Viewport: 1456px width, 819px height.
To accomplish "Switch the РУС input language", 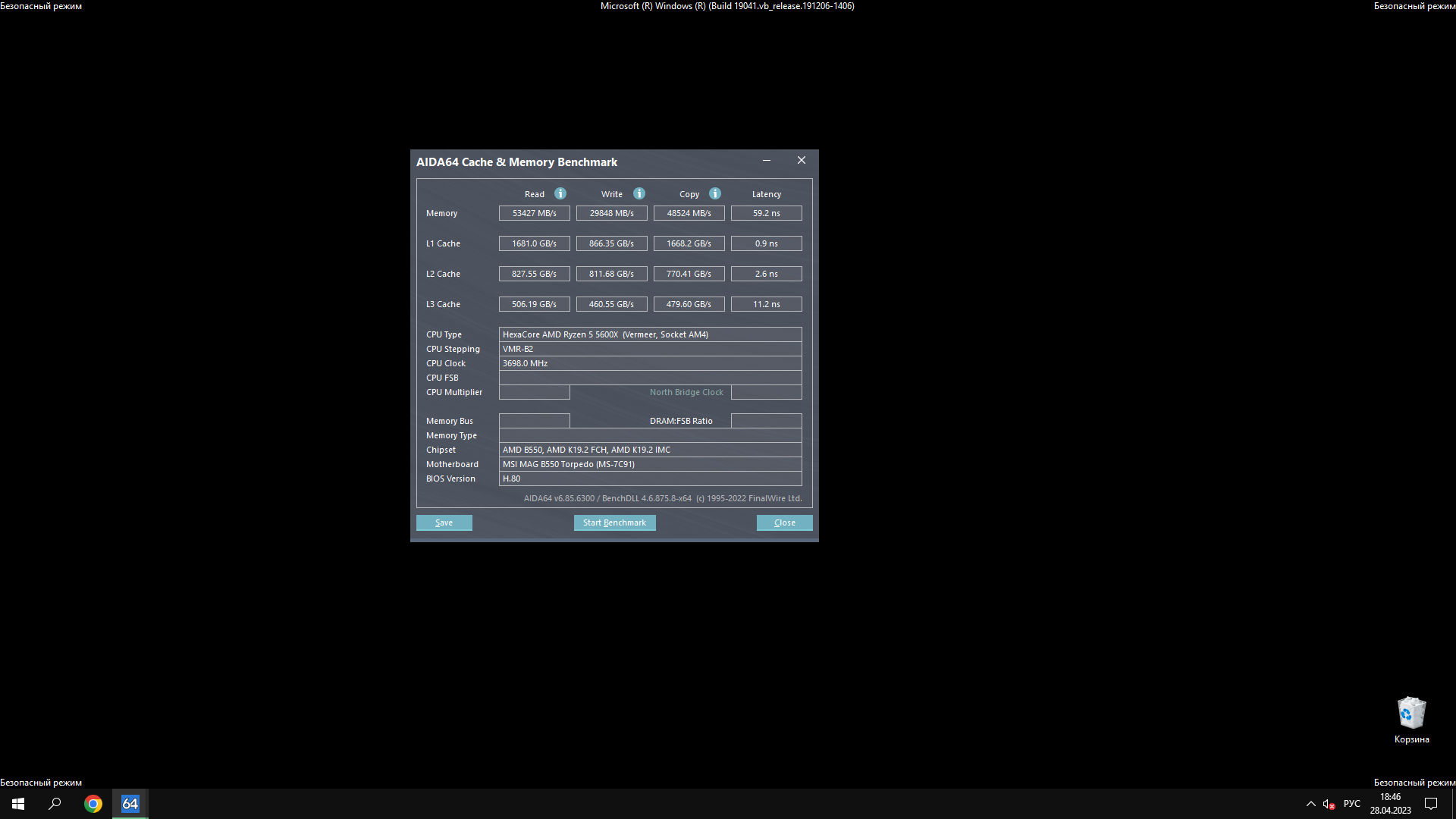I will pyautogui.click(x=1351, y=804).
